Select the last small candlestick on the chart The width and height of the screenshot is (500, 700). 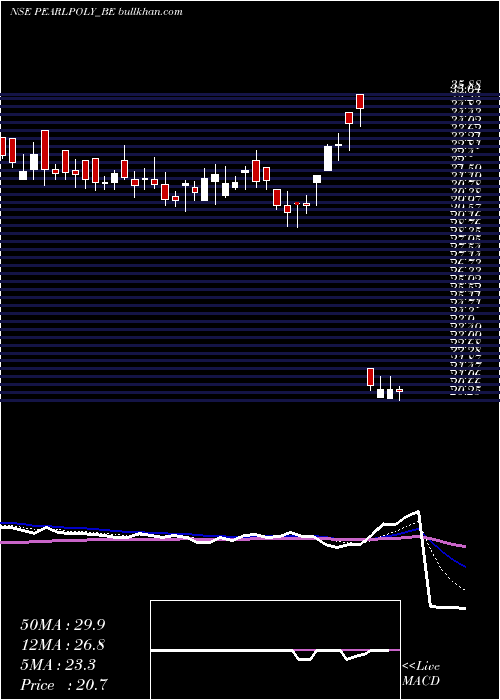399,391
